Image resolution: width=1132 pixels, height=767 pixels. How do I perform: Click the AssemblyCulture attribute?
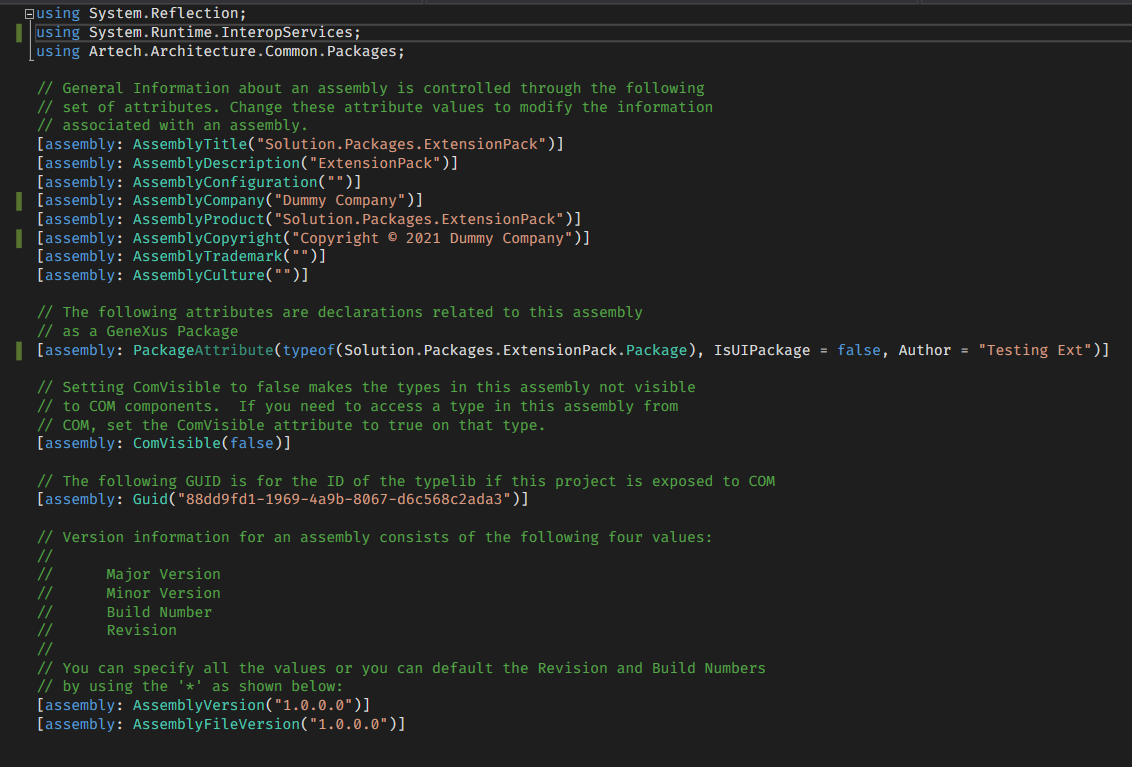coord(199,275)
